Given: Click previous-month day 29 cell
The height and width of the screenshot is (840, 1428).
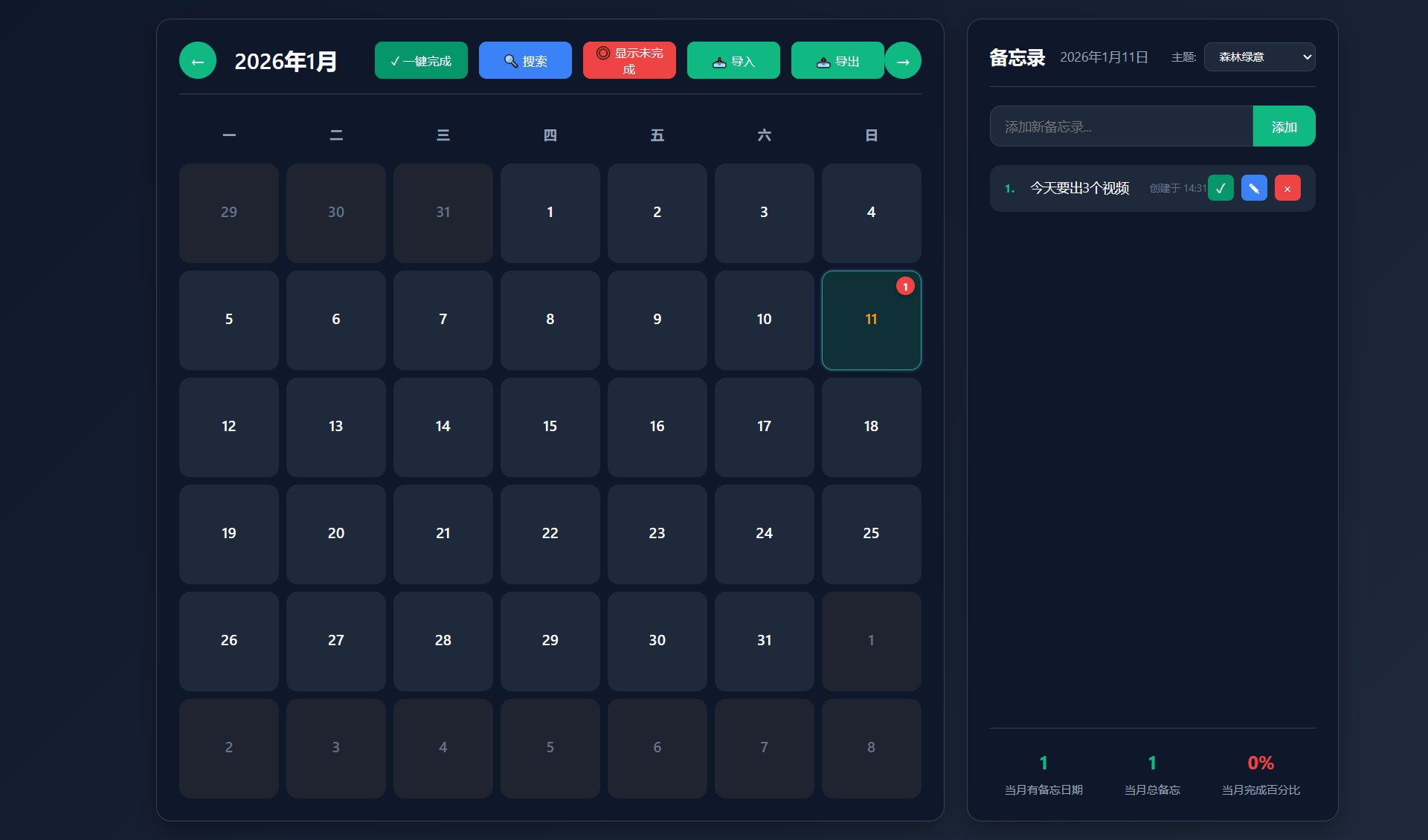Looking at the screenshot, I should pyautogui.click(x=229, y=213).
